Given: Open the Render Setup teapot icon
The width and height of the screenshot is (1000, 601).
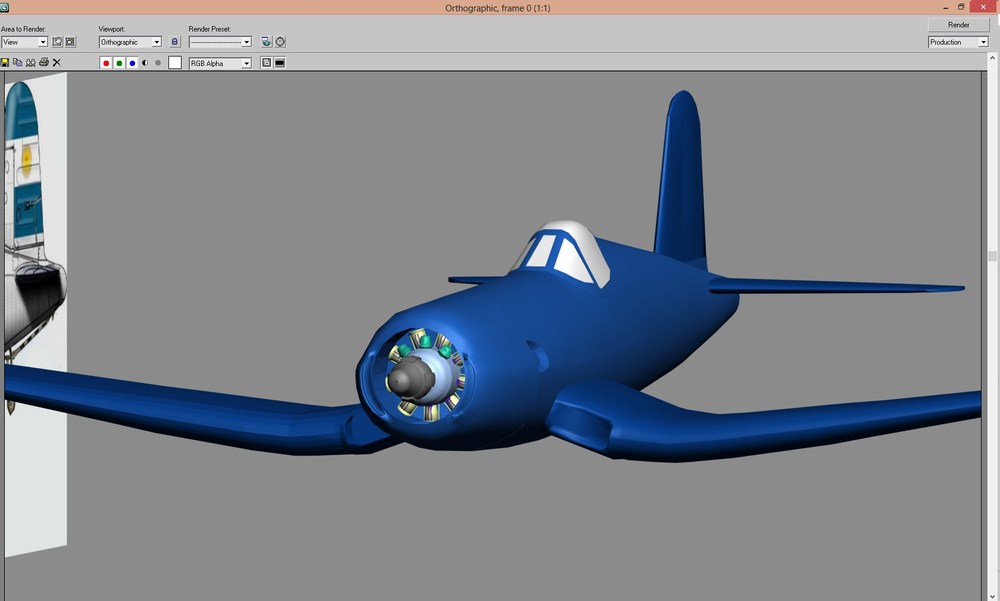Looking at the screenshot, I should 267,42.
